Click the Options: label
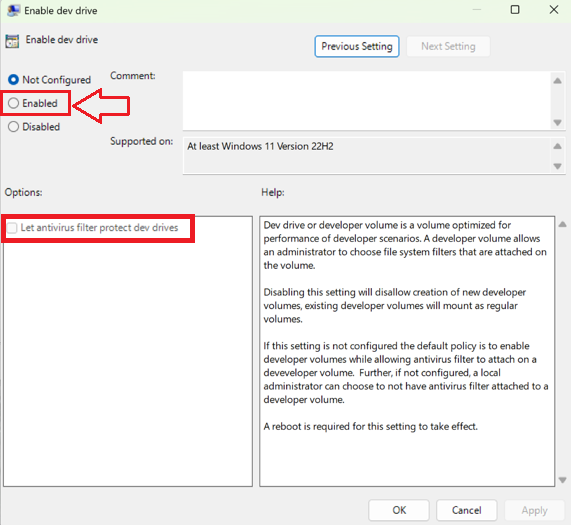The height and width of the screenshot is (525, 571). pos(23,192)
